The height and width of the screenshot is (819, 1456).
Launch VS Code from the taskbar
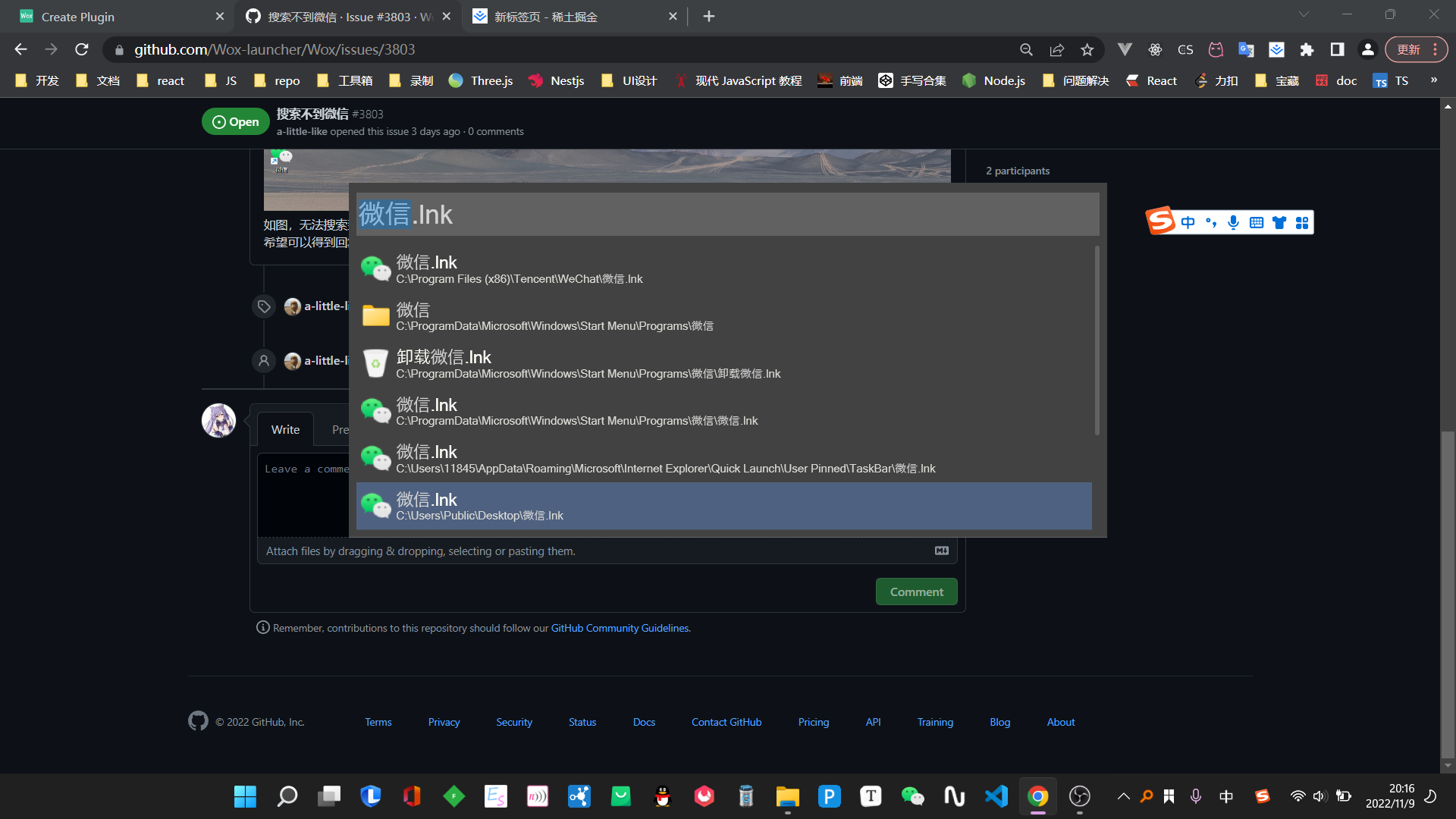[x=996, y=796]
